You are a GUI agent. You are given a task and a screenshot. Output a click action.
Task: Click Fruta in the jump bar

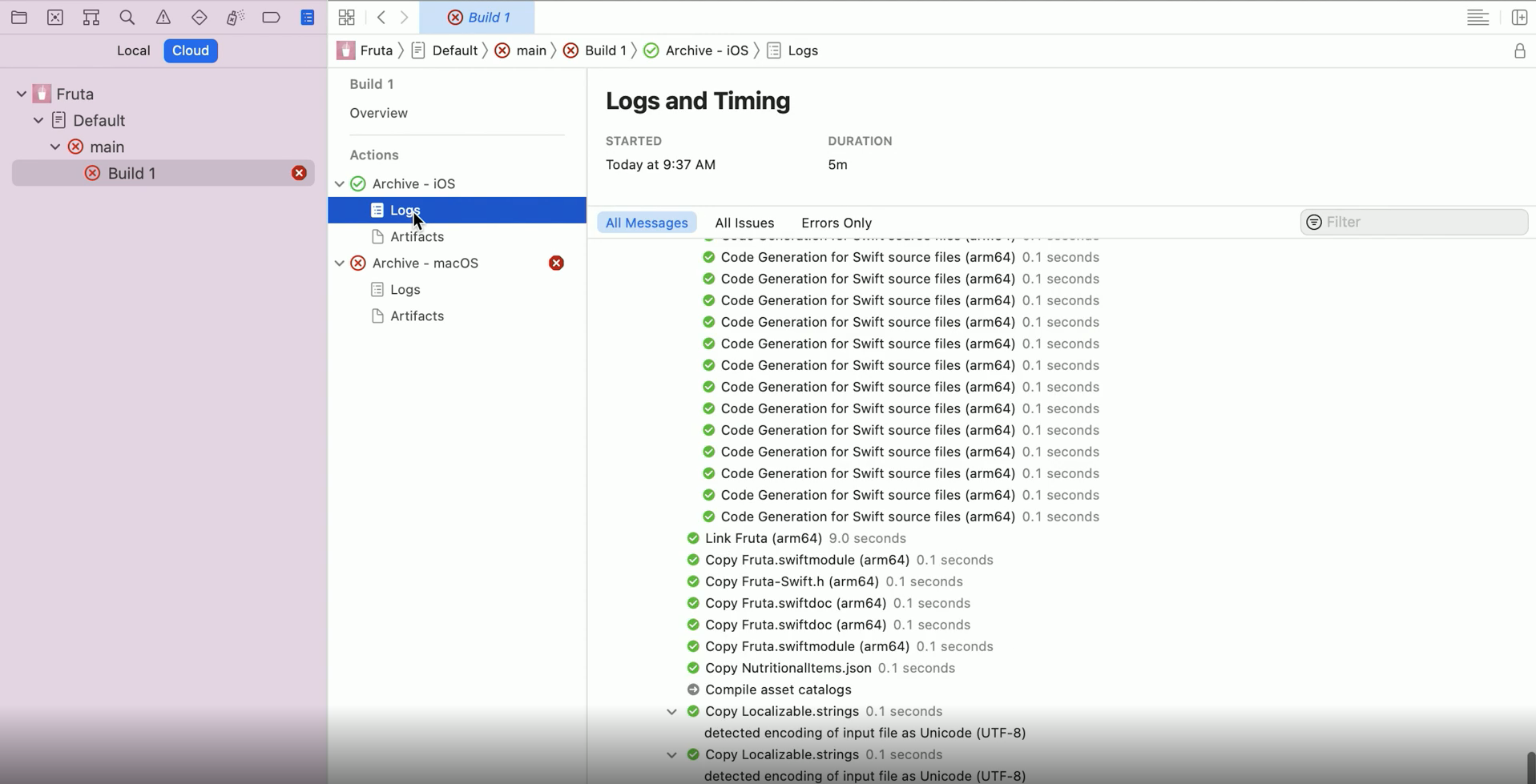(x=377, y=50)
